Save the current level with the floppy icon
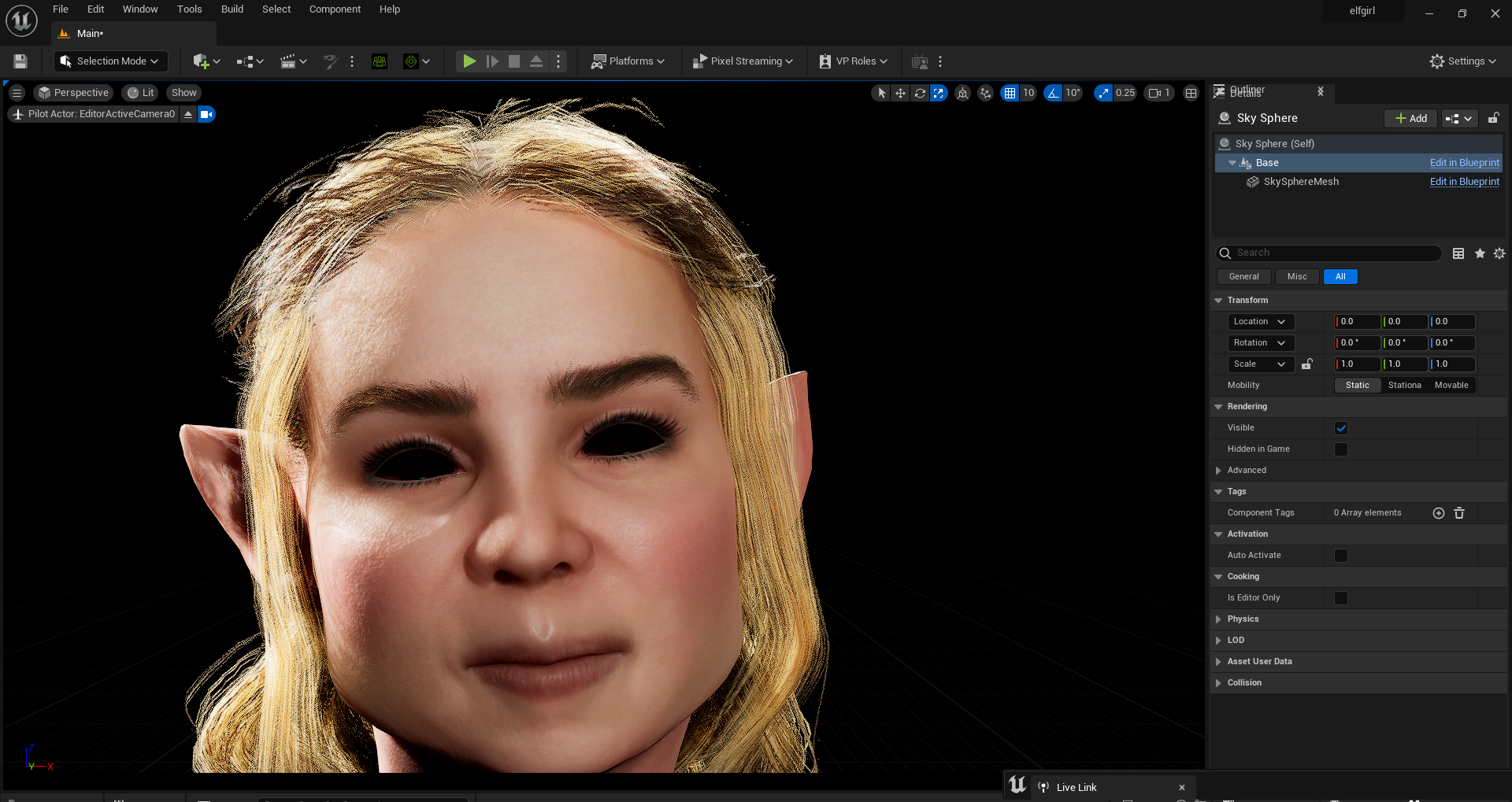Viewport: 1512px width, 802px height. [20, 61]
